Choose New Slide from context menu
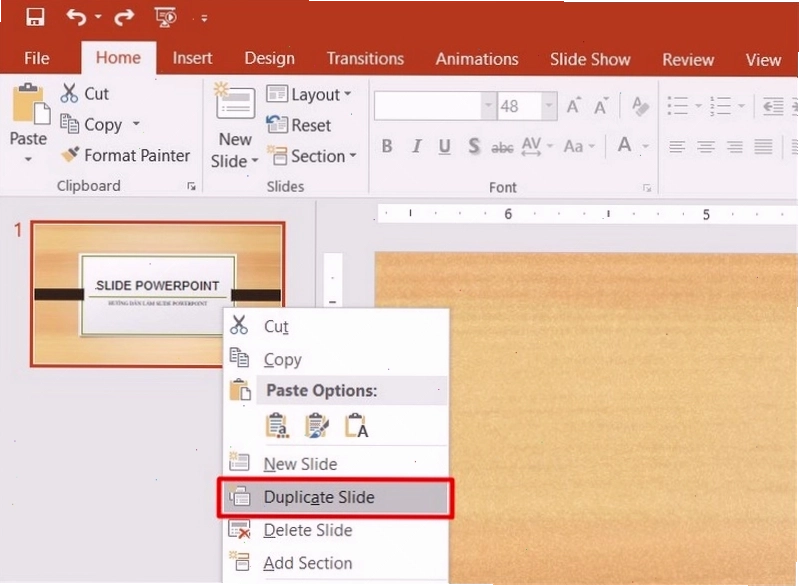 click(336, 464)
